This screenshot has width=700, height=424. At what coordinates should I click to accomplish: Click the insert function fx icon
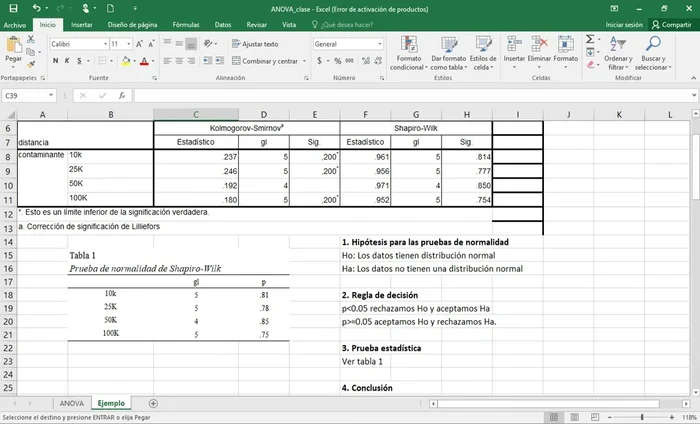click(122, 96)
